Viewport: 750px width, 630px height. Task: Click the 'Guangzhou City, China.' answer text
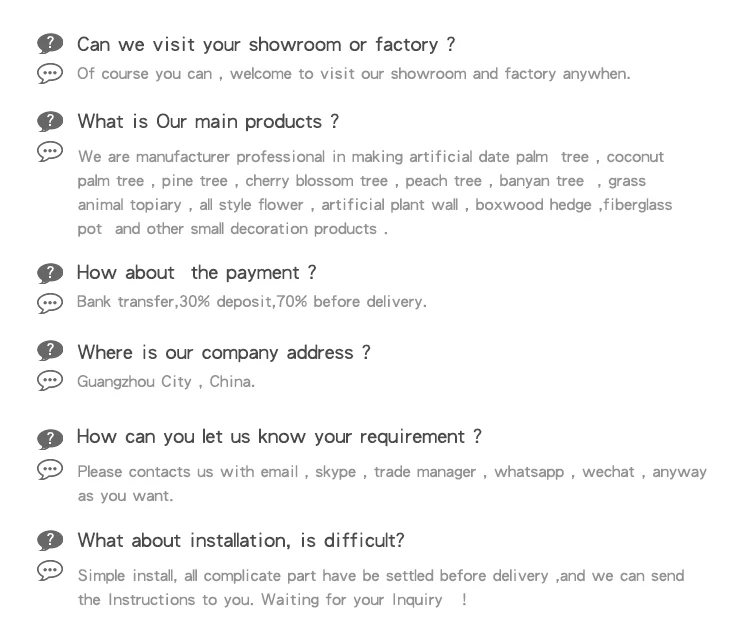pyautogui.click(x=166, y=382)
